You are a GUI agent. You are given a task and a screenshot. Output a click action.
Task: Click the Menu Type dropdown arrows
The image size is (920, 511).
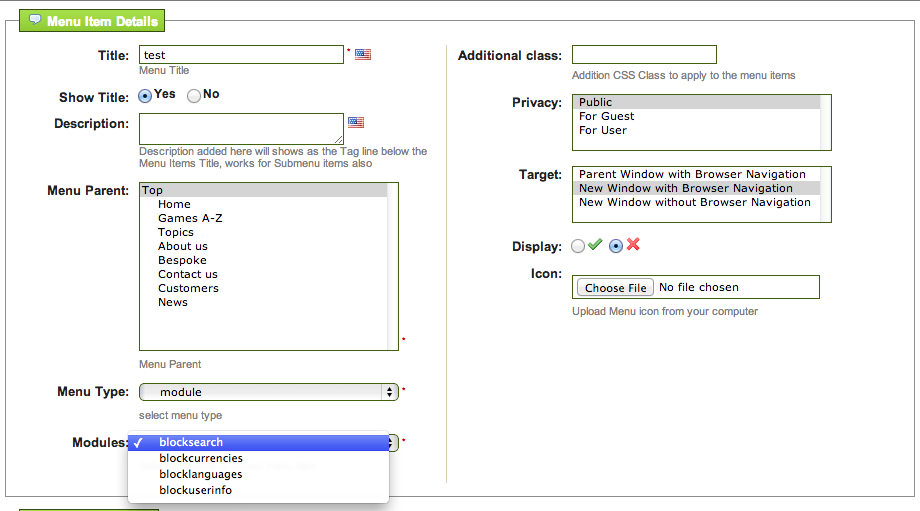pyautogui.click(x=390, y=392)
